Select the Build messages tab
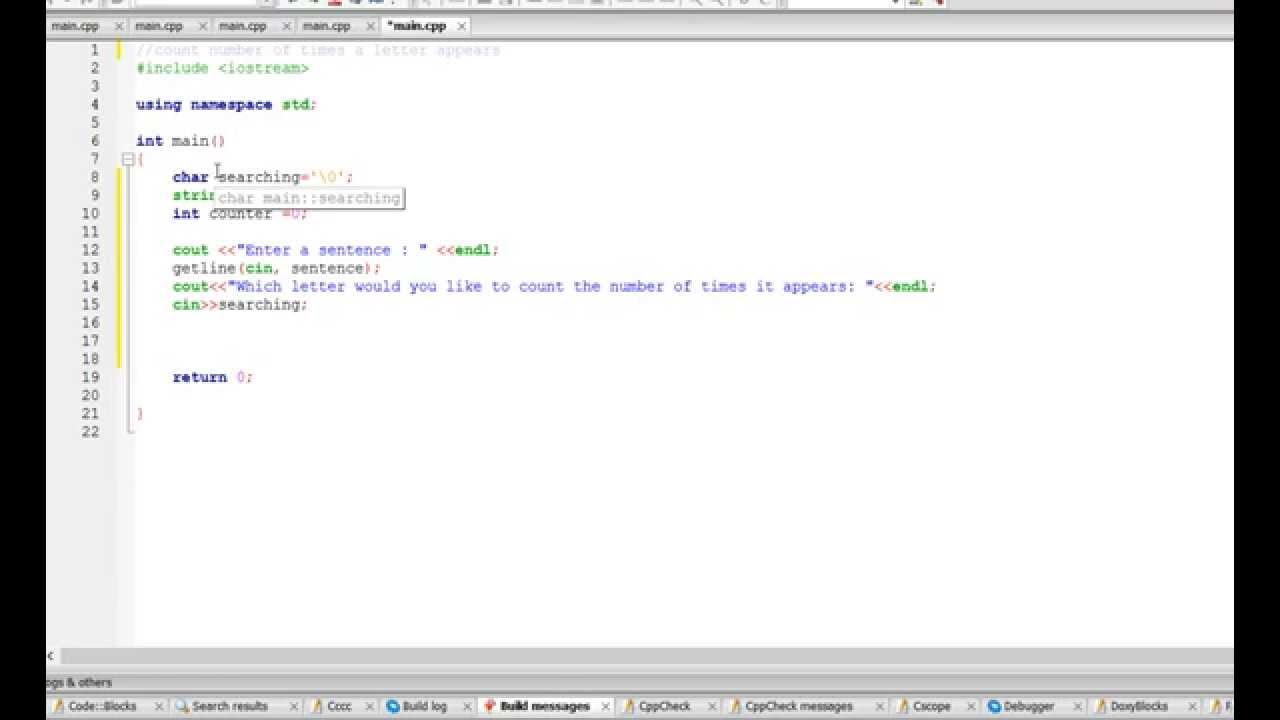Viewport: 1280px width, 720px height. [x=545, y=706]
